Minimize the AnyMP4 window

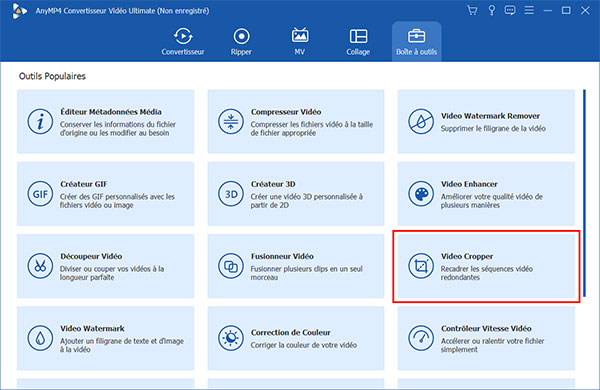548,10
